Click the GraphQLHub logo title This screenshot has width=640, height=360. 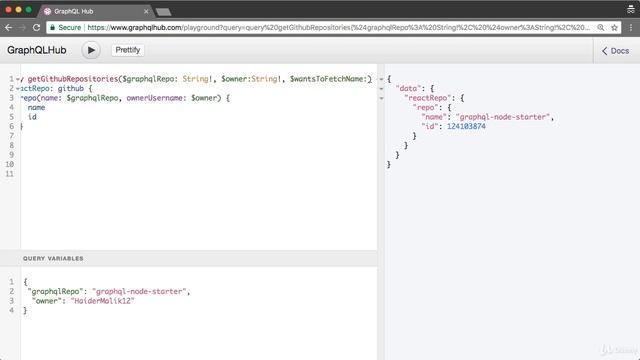(x=37, y=50)
